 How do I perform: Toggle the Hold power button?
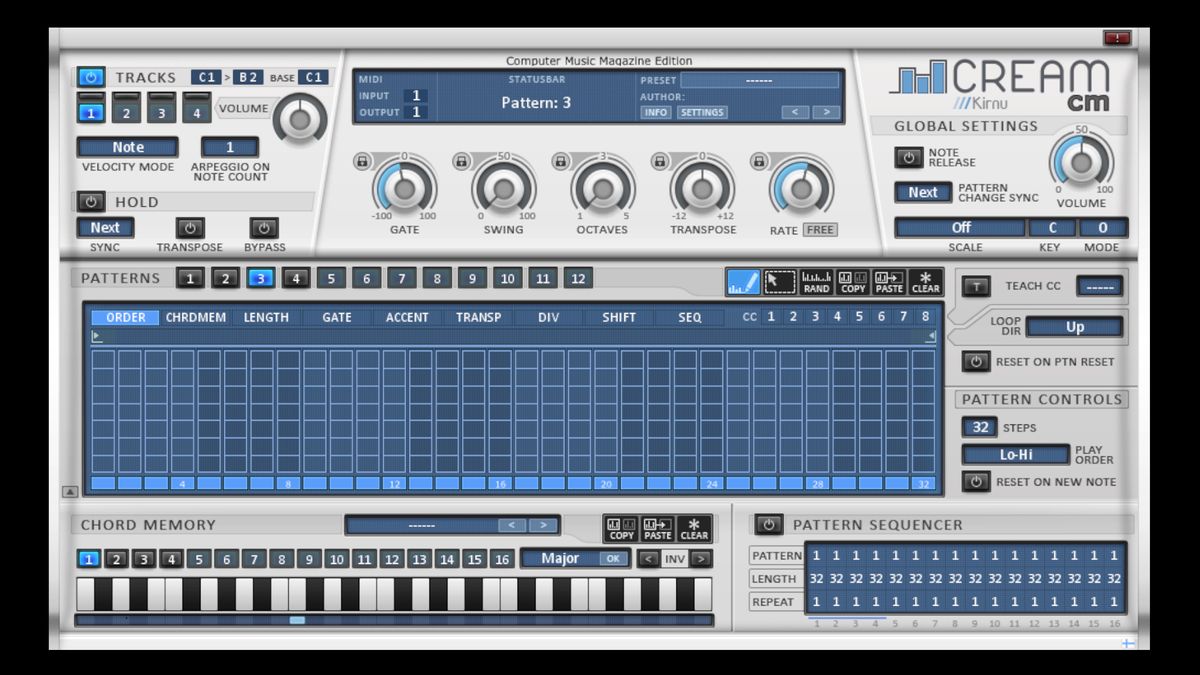point(91,202)
